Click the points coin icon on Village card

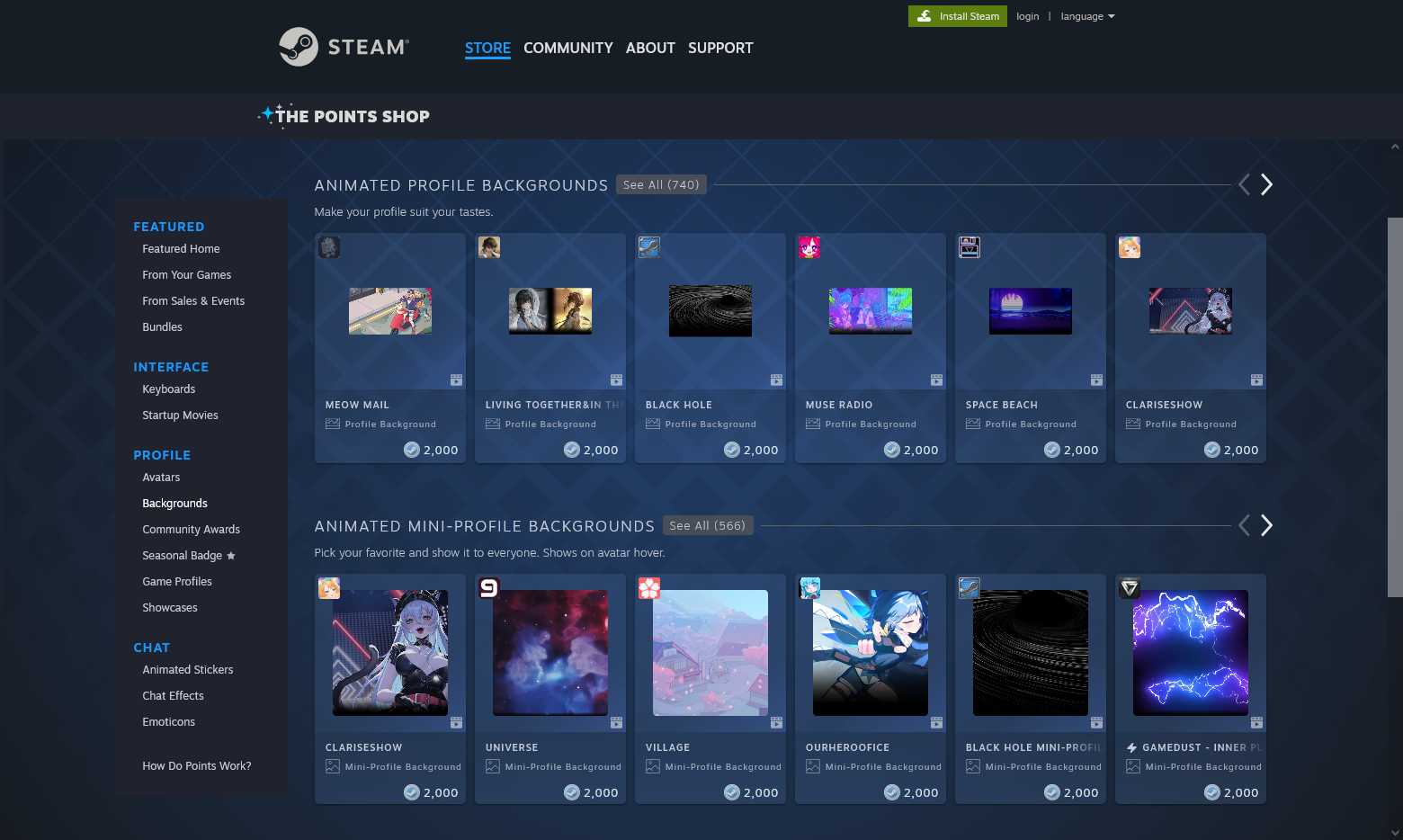(732, 792)
